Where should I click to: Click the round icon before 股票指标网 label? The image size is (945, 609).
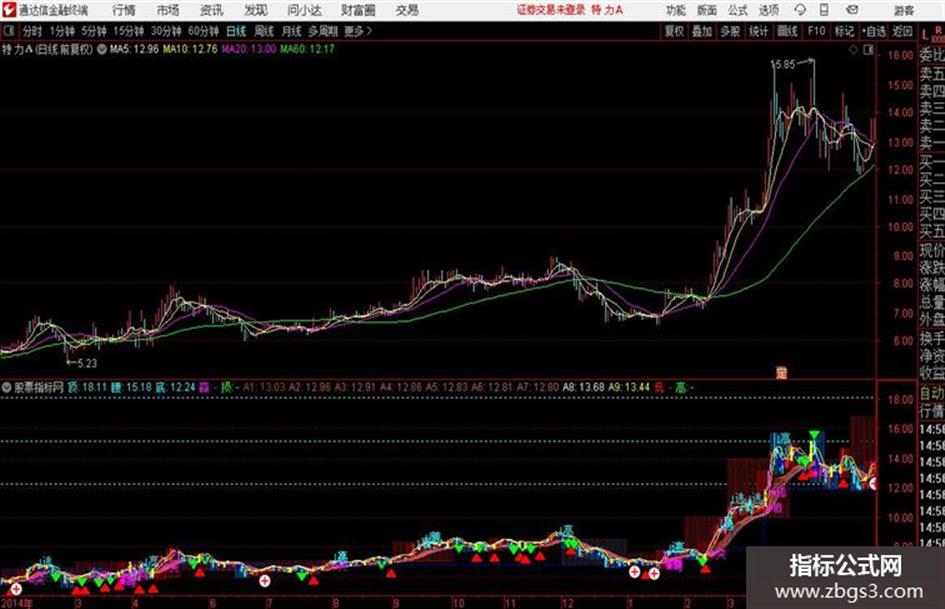[x=7, y=387]
